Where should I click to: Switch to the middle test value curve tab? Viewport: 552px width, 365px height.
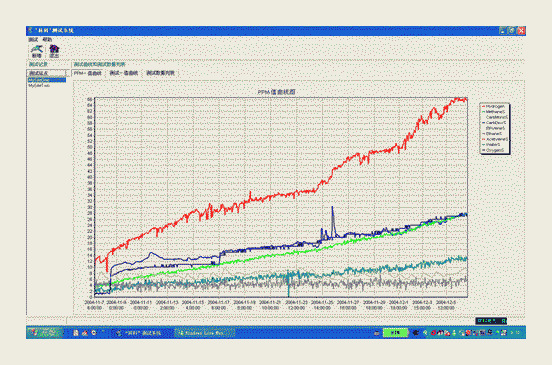pyautogui.click(x=124, y=73)
